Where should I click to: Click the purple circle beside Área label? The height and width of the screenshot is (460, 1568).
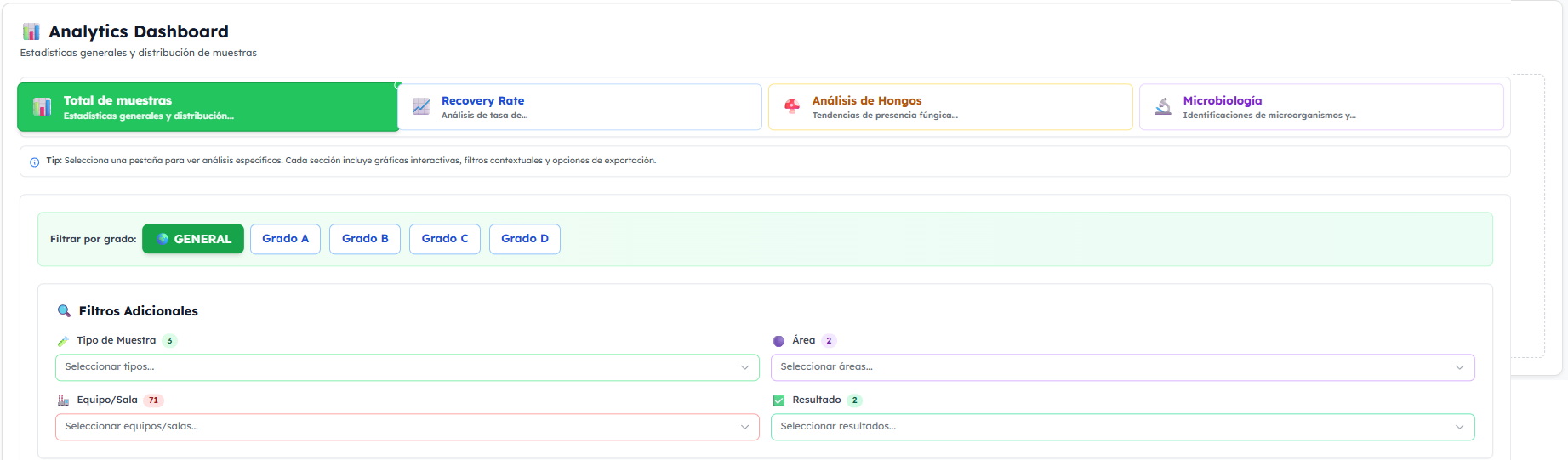tap(778, 341)
